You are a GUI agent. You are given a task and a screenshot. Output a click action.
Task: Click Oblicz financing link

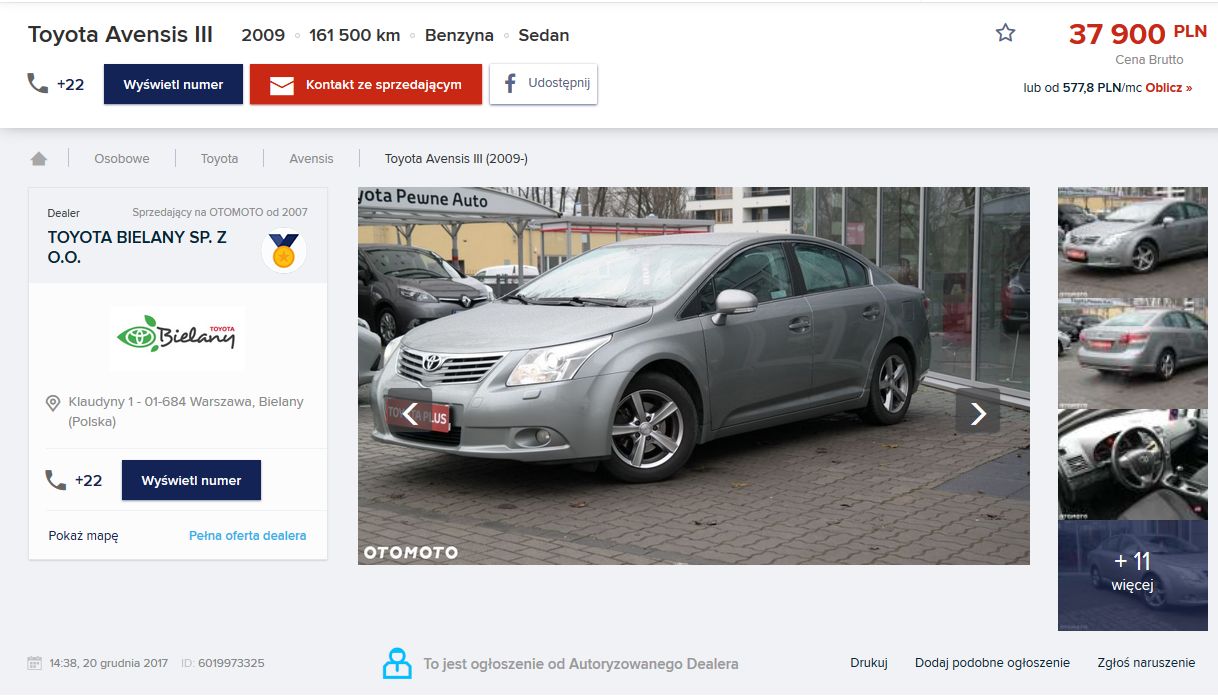[x=1169, y=88]
